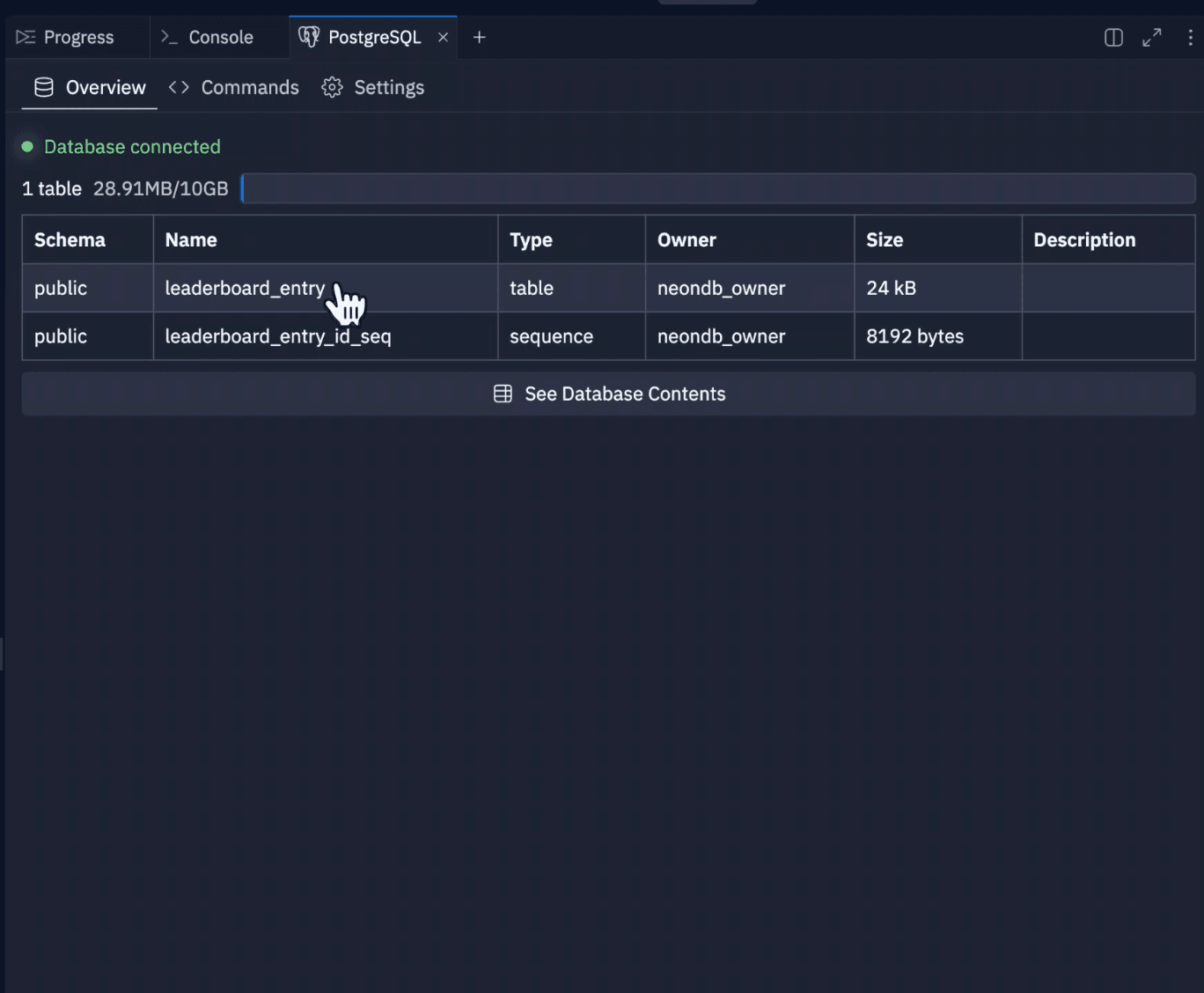Expand the pane to fullscreen
The image size is (1204, 993).
[1151, 37]
